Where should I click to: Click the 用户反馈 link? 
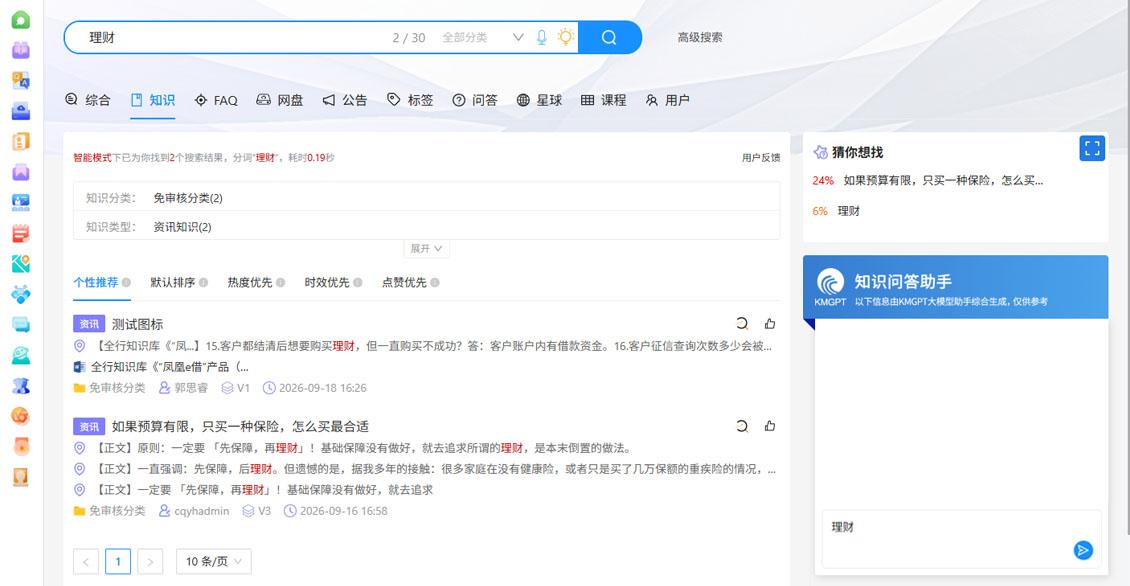click(761, 158)
